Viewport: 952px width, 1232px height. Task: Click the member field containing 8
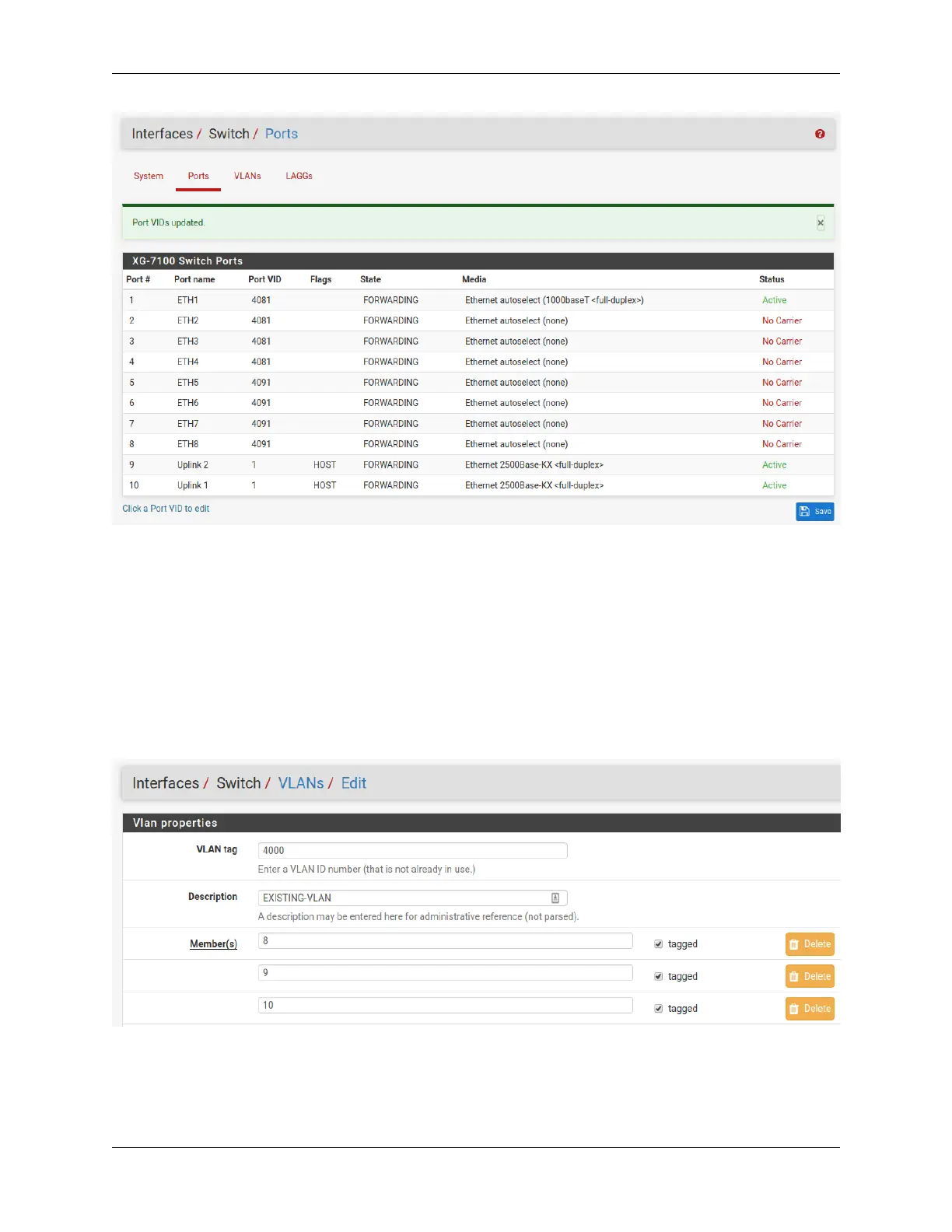446,940
